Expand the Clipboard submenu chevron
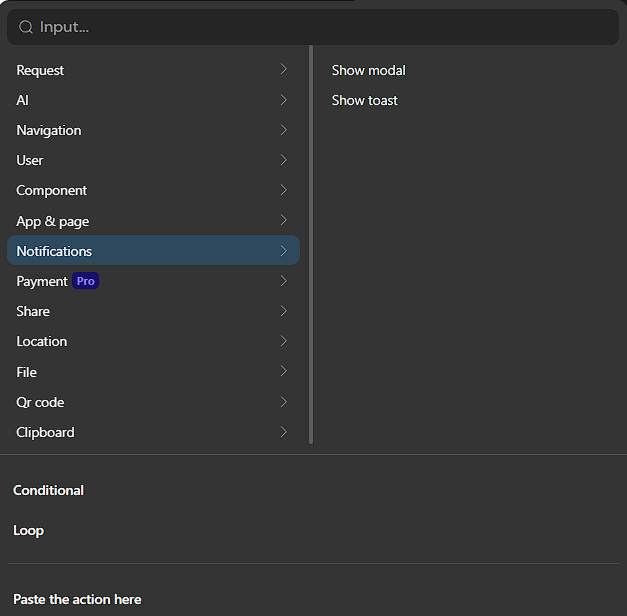 [x=284, y=432]
